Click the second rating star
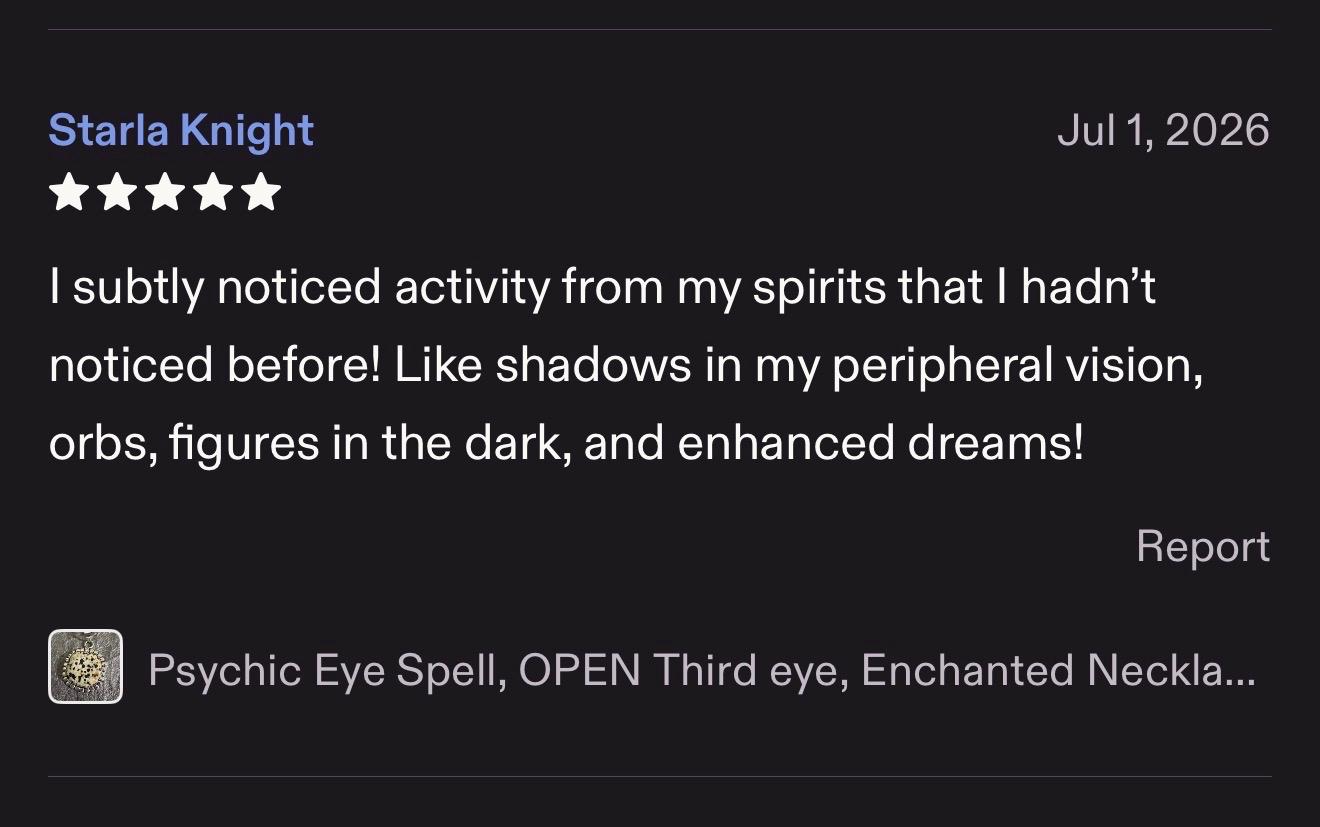 tap(117, 191)
